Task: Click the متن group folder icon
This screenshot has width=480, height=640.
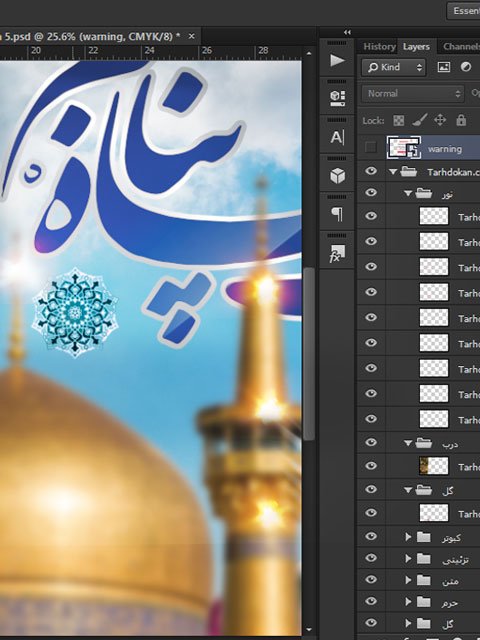Action: coord(424,580)
